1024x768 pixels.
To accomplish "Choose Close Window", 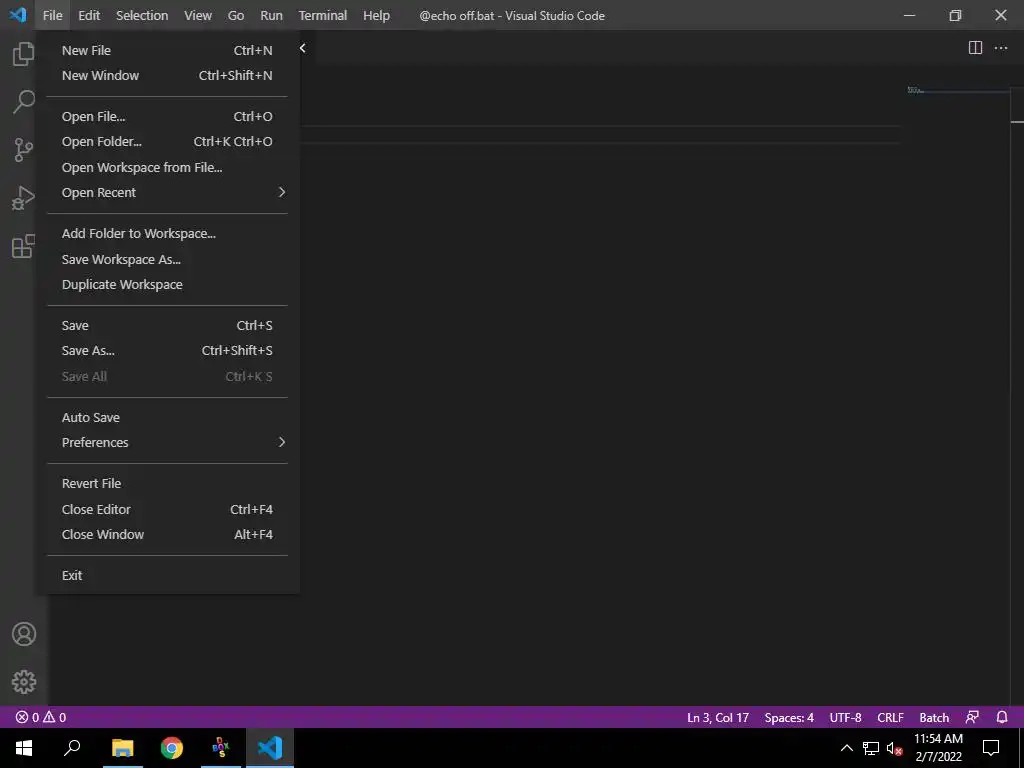I will point(167,534).
